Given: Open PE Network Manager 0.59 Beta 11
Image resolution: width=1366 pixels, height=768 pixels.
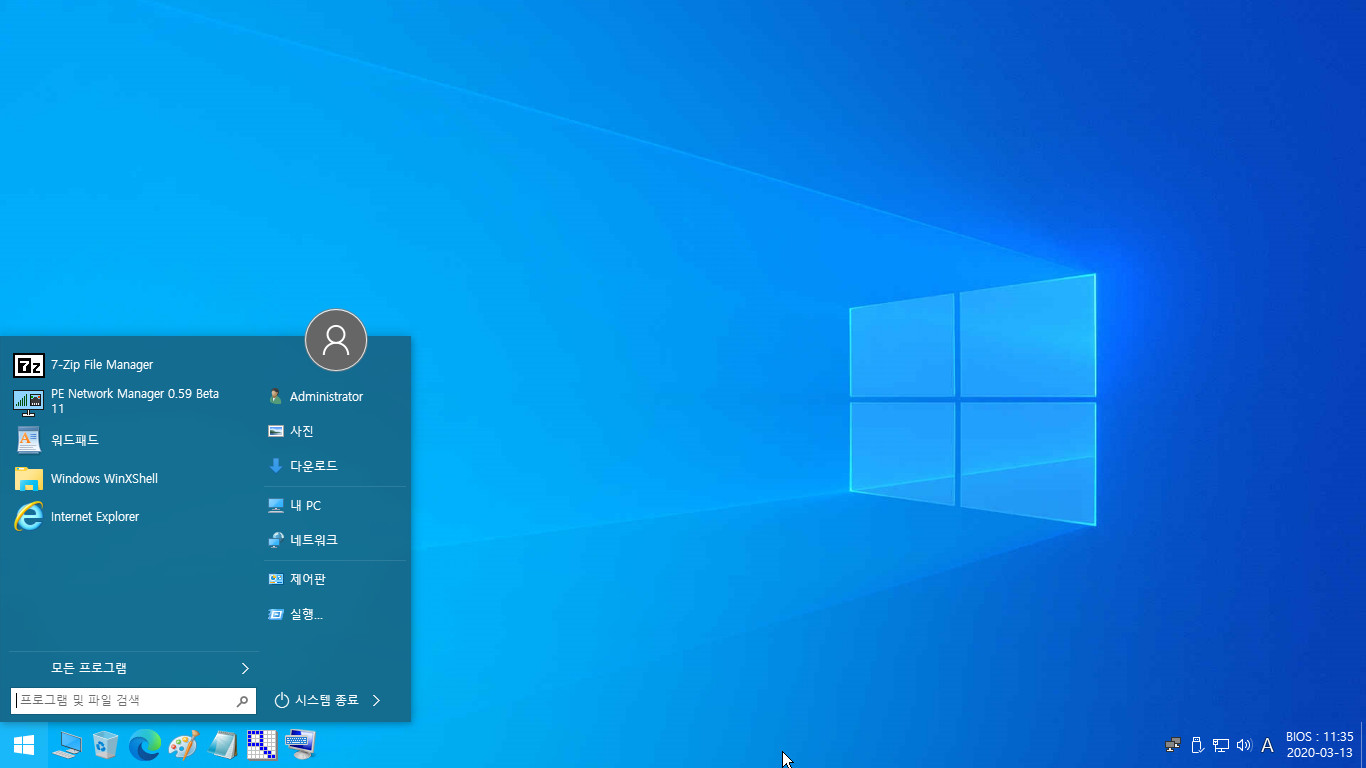Looking at the screenshot, I should (130, 401).
